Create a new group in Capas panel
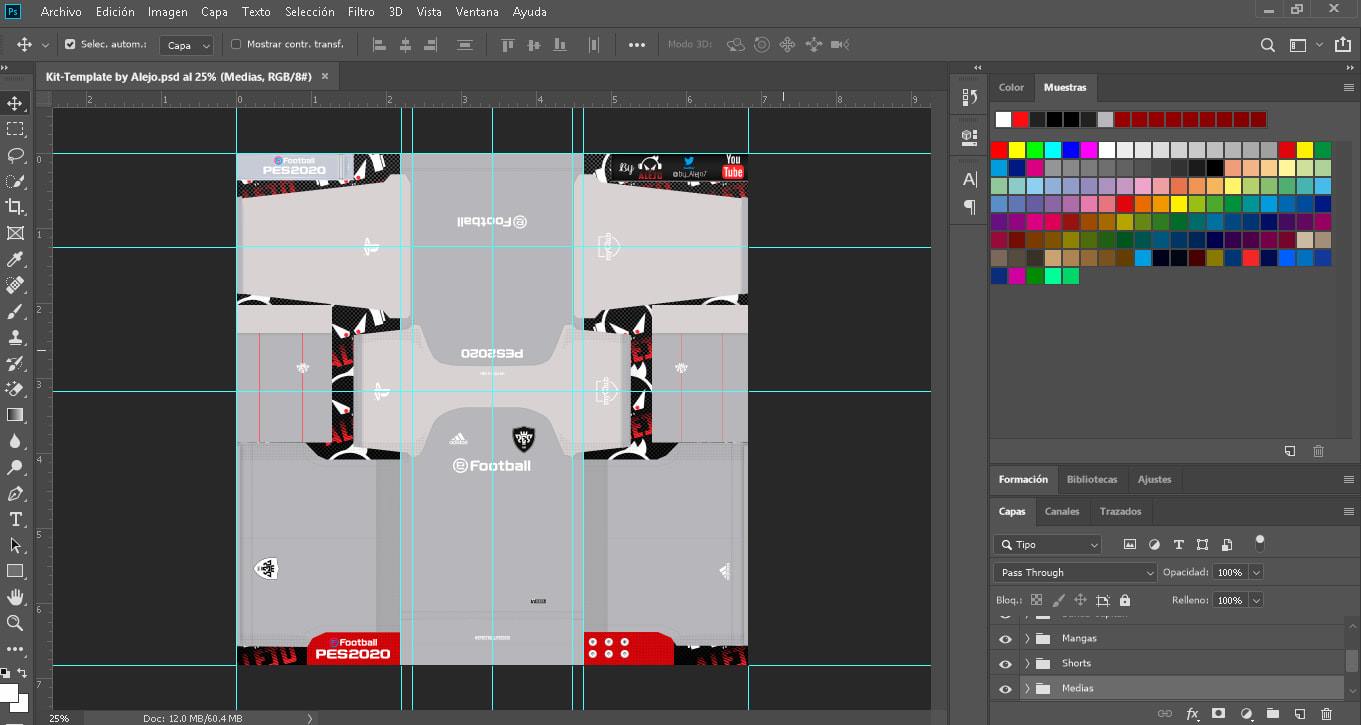Image resolution: width=1361 pixels, height=725 pixels. tap(1272, 714)
